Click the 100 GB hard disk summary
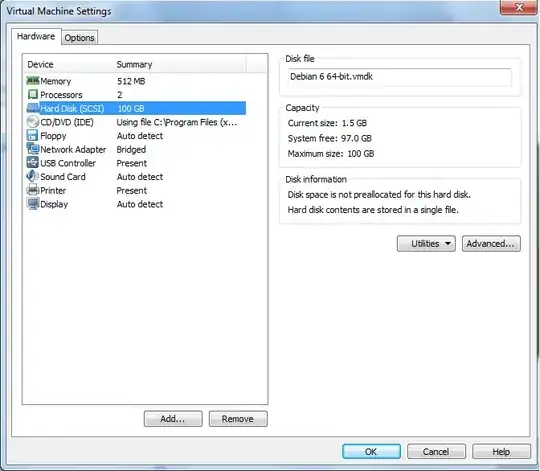 pos(131,108)
